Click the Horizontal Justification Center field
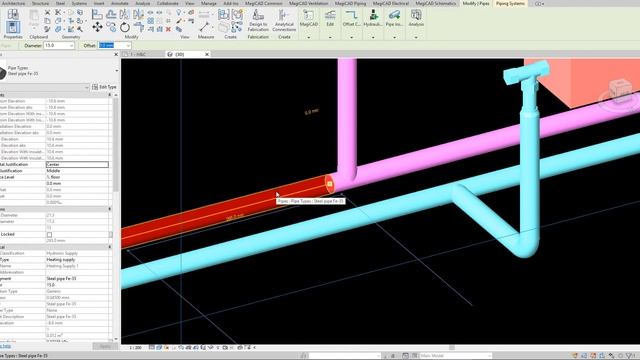This screenshot has width=640, height=360. (x=77, y=164)
